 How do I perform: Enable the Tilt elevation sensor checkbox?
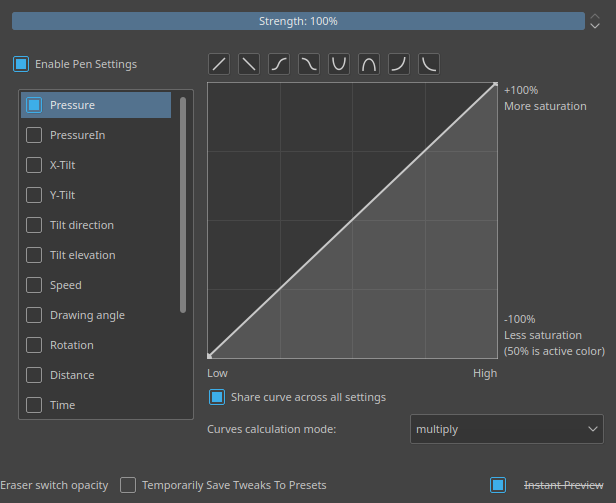34,255
